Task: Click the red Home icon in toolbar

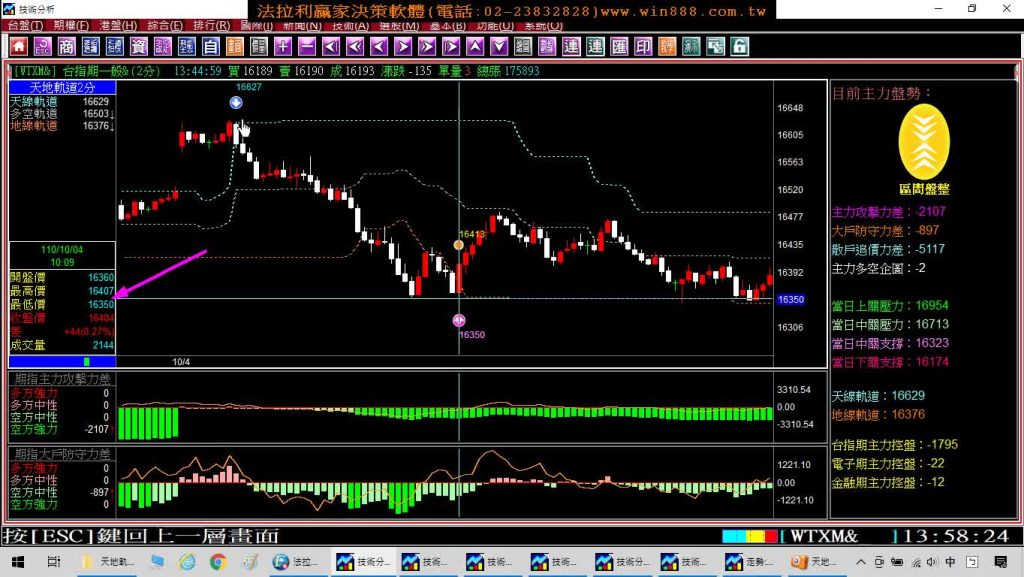Action: 18,46
